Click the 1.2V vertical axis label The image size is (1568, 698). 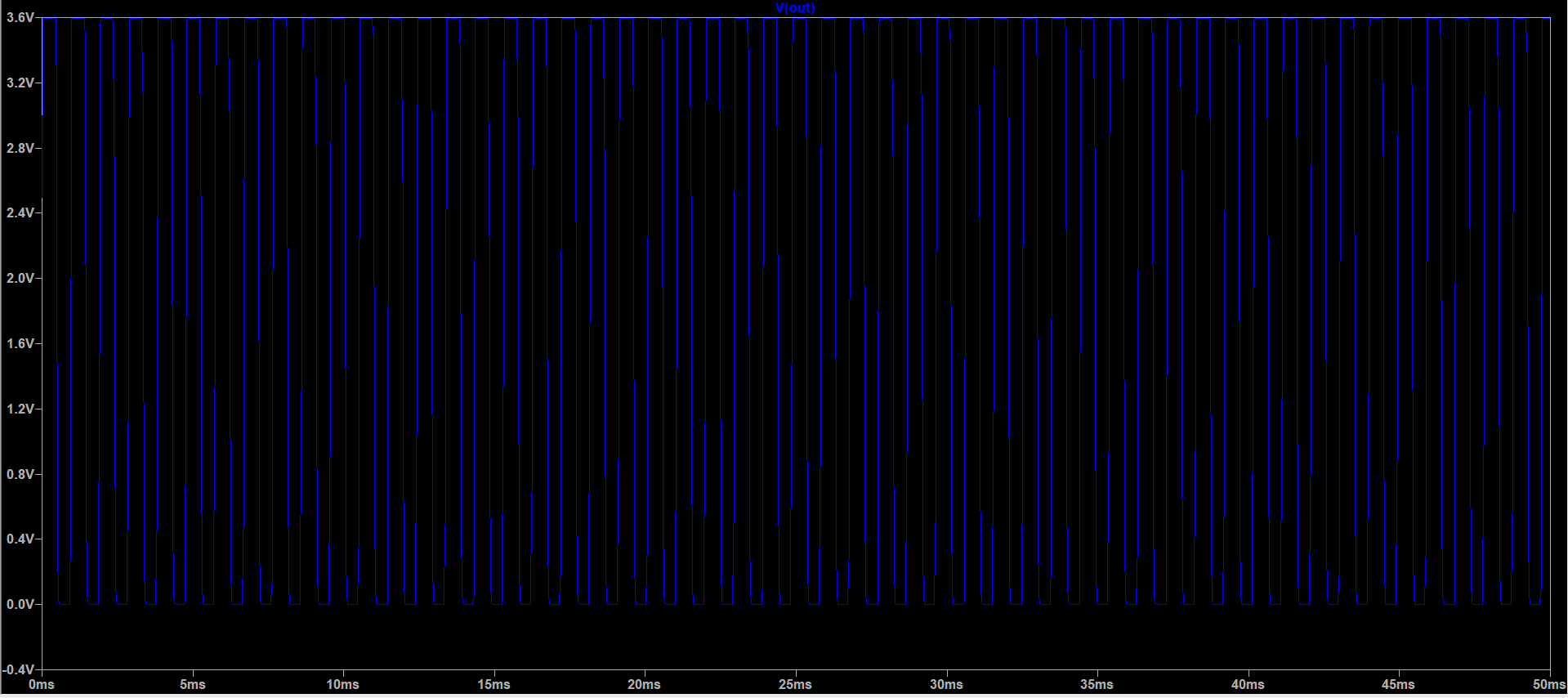click(20, 409)
